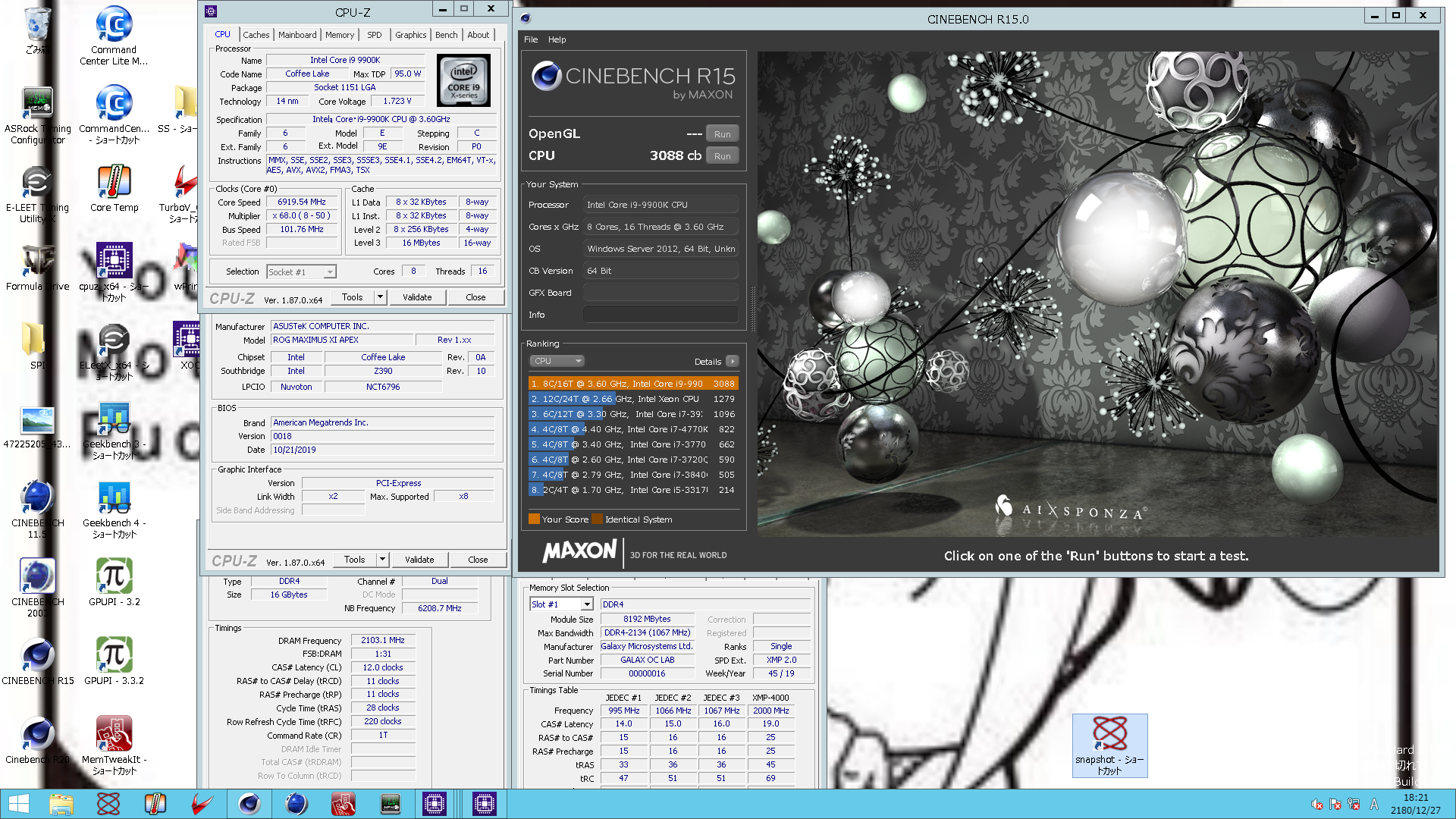The width and height of the screenshot is (1456, 819).
Task: Open MemTweakIt from the taskbar
Action: [343, 804]
